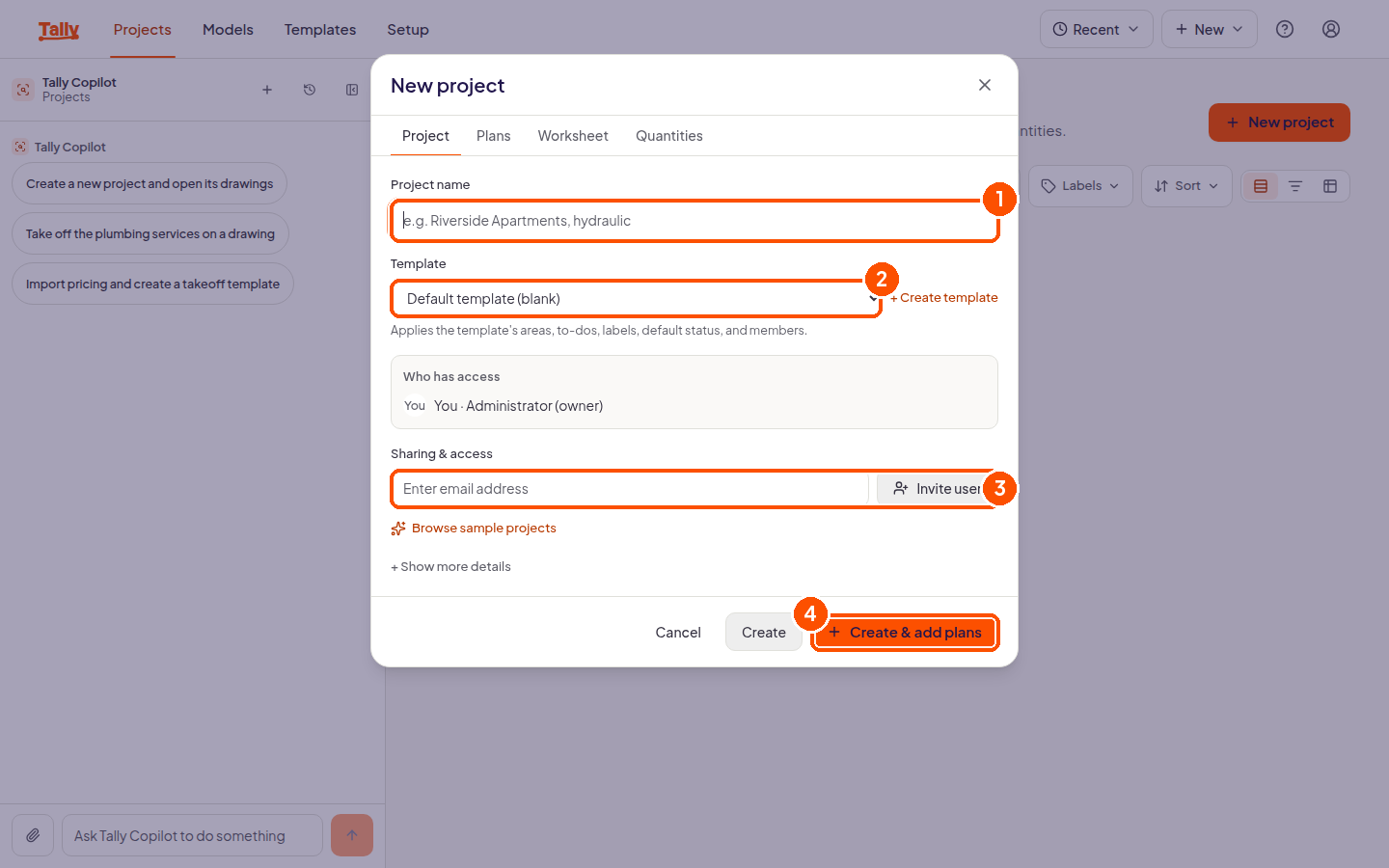Click the Create button
This screenshot has height=868, width=1389.
(x=764, y=633)
